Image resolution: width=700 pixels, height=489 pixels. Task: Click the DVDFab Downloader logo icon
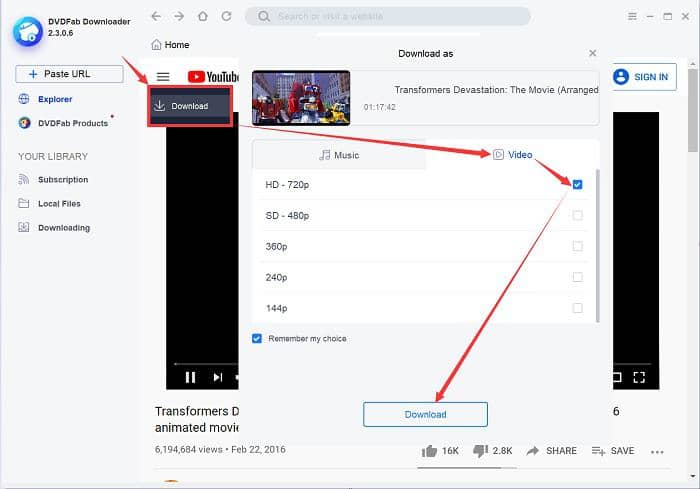(28, 31)
